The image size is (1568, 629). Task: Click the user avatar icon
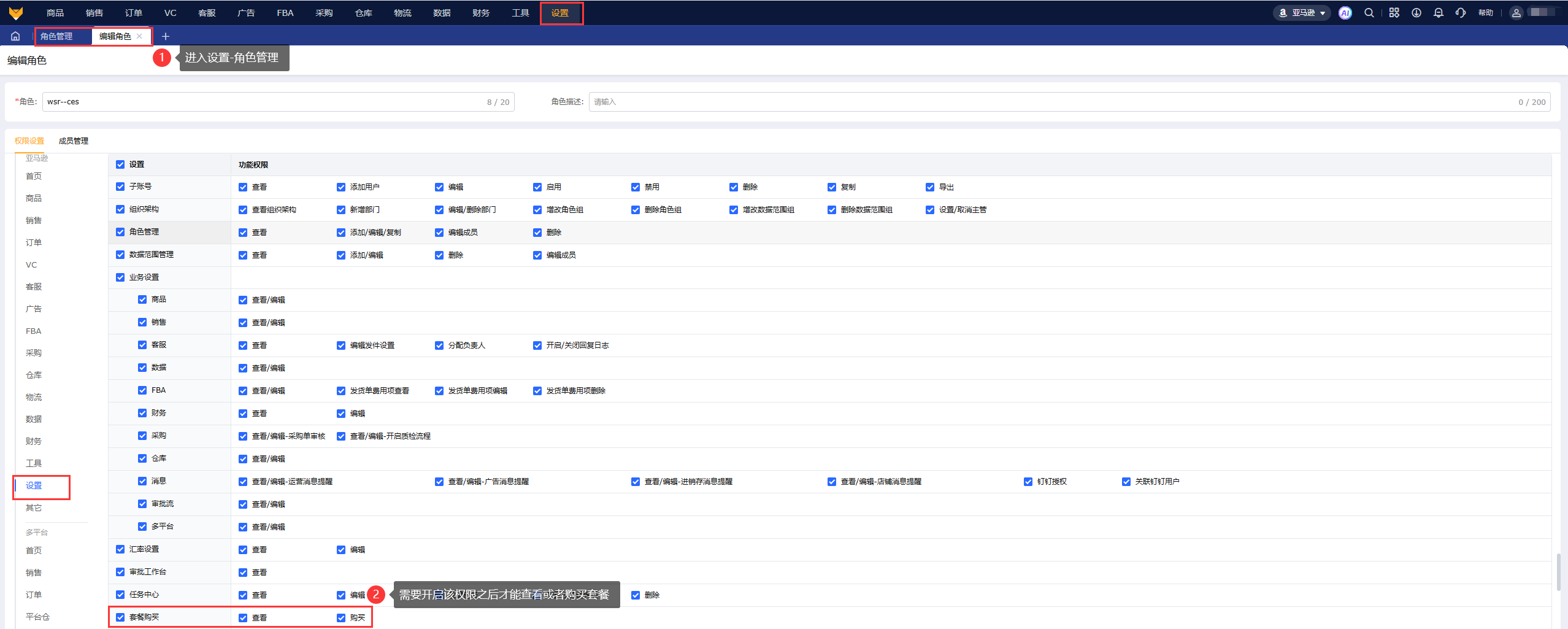[x=1516, y=13]
